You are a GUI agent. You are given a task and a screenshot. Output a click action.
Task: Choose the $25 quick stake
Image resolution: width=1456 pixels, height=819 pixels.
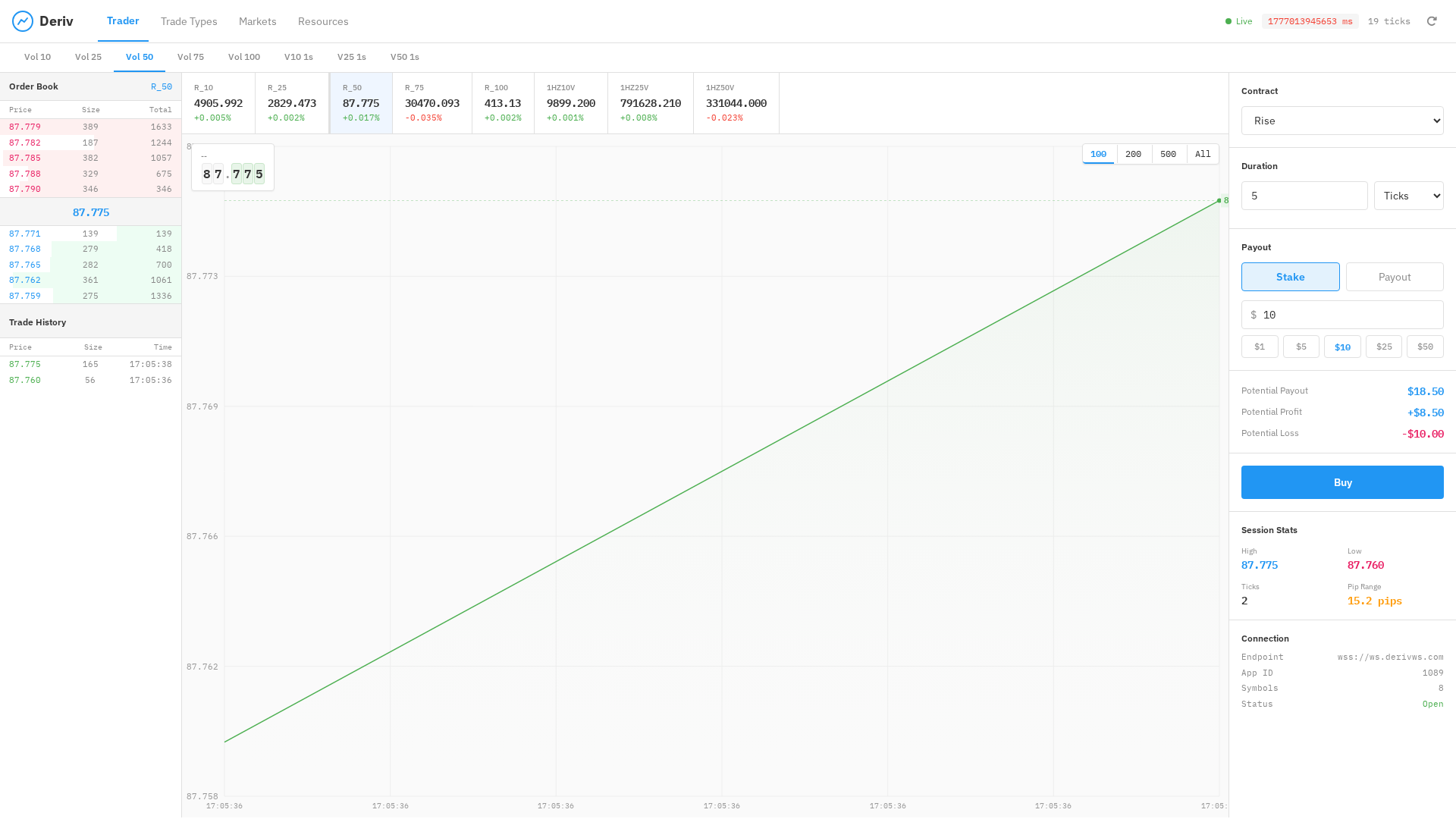(1384, 347)
